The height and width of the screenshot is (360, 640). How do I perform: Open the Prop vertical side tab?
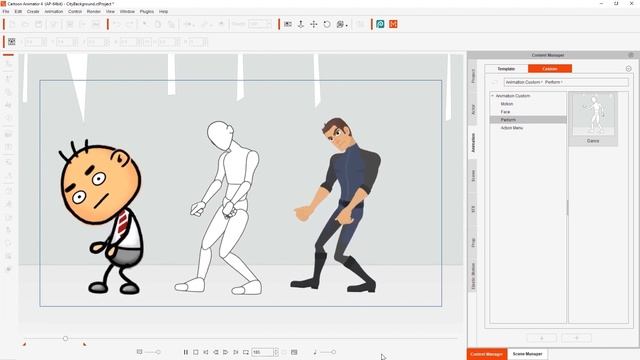(x=473, y=242)
